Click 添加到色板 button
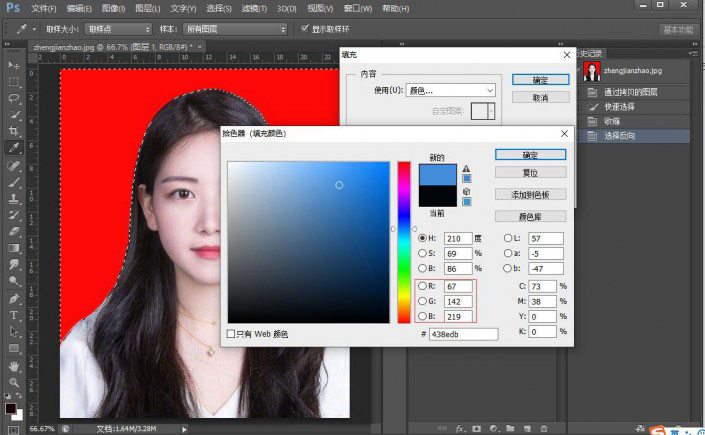 click(x=530, y=194)
